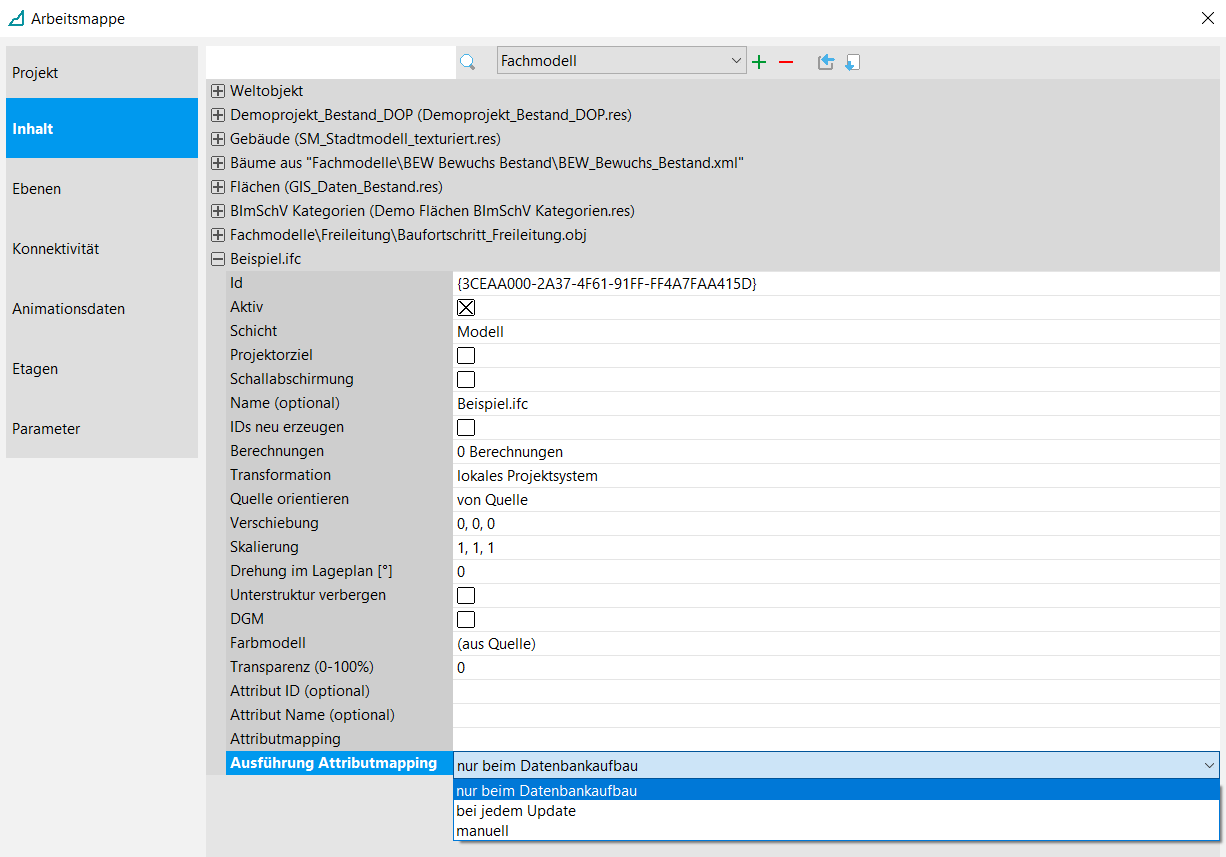Enable the Schallabschirmung checkbox
This screenshot has height=857, width=1226.
[466, 380]
